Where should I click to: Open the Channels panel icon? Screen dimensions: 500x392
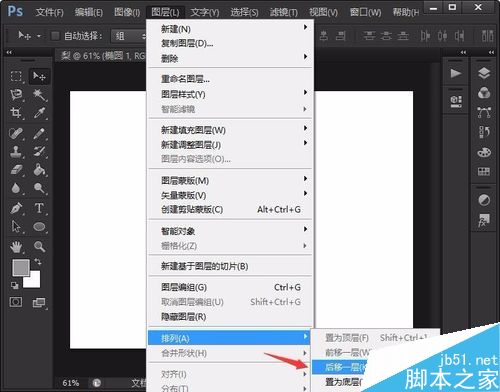pos(484,93)
